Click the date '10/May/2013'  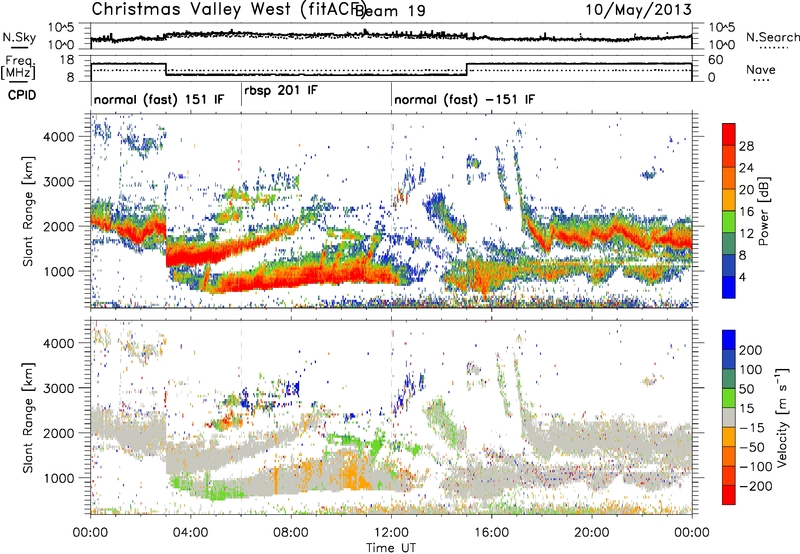click(638, 9)
